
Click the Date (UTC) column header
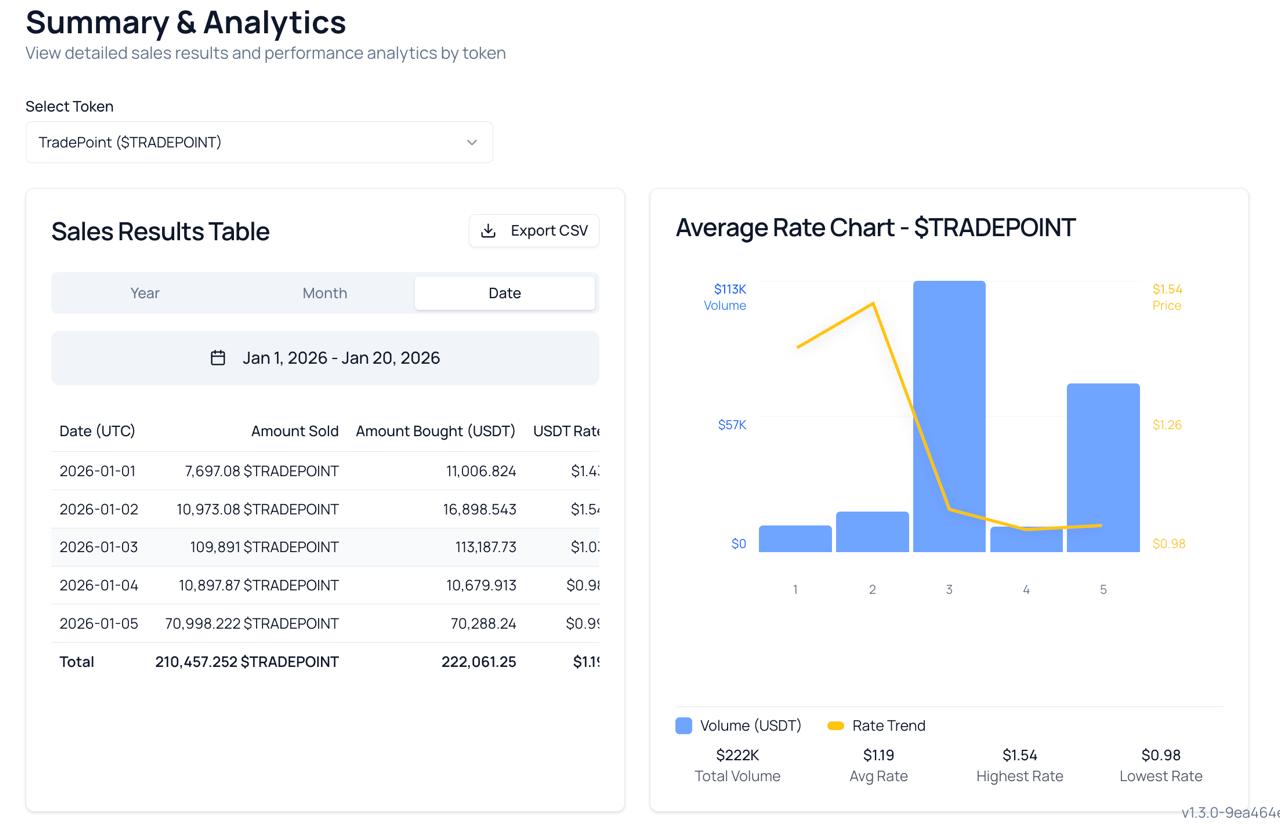96,431
